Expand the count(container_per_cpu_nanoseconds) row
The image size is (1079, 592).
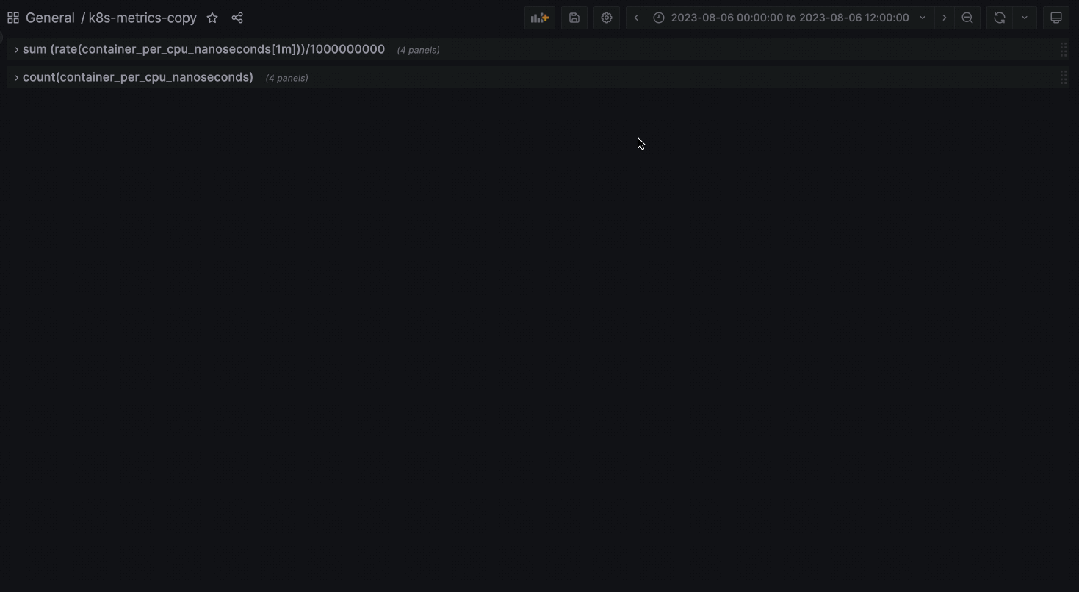pos(17,78)
